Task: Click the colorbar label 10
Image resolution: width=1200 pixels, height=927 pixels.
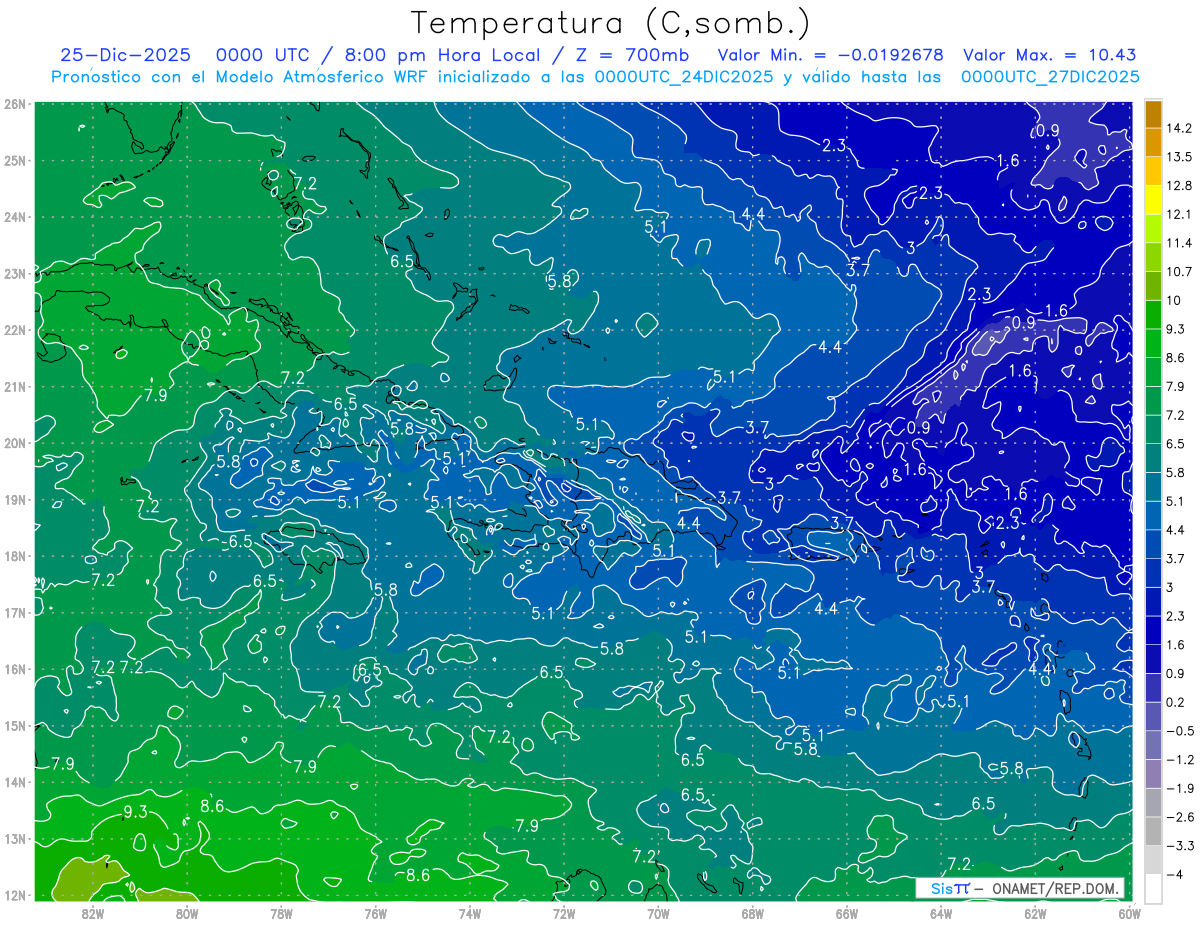Action: [1174, 300]
